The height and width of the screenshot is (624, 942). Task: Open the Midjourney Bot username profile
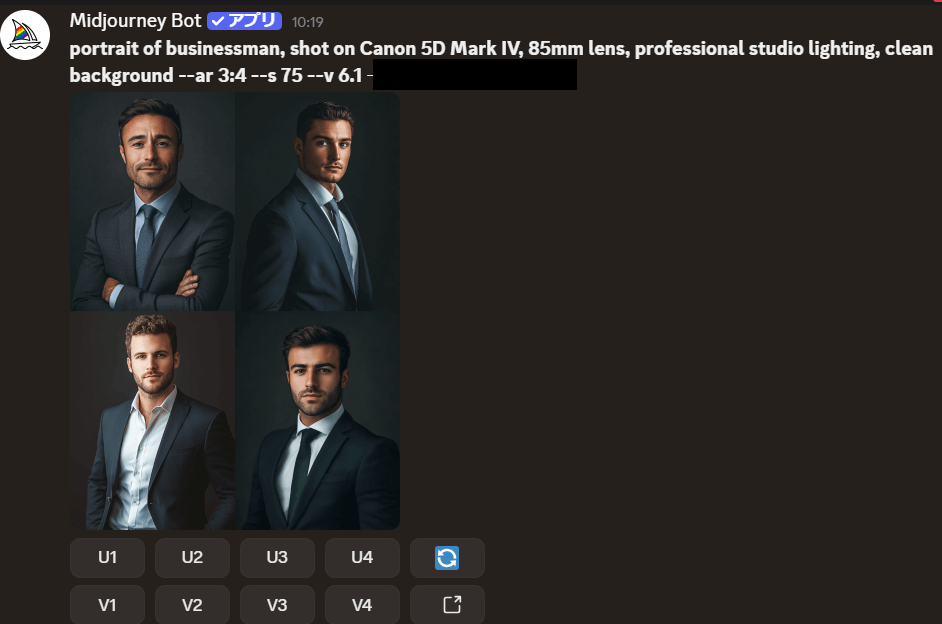tap(135, 21)
